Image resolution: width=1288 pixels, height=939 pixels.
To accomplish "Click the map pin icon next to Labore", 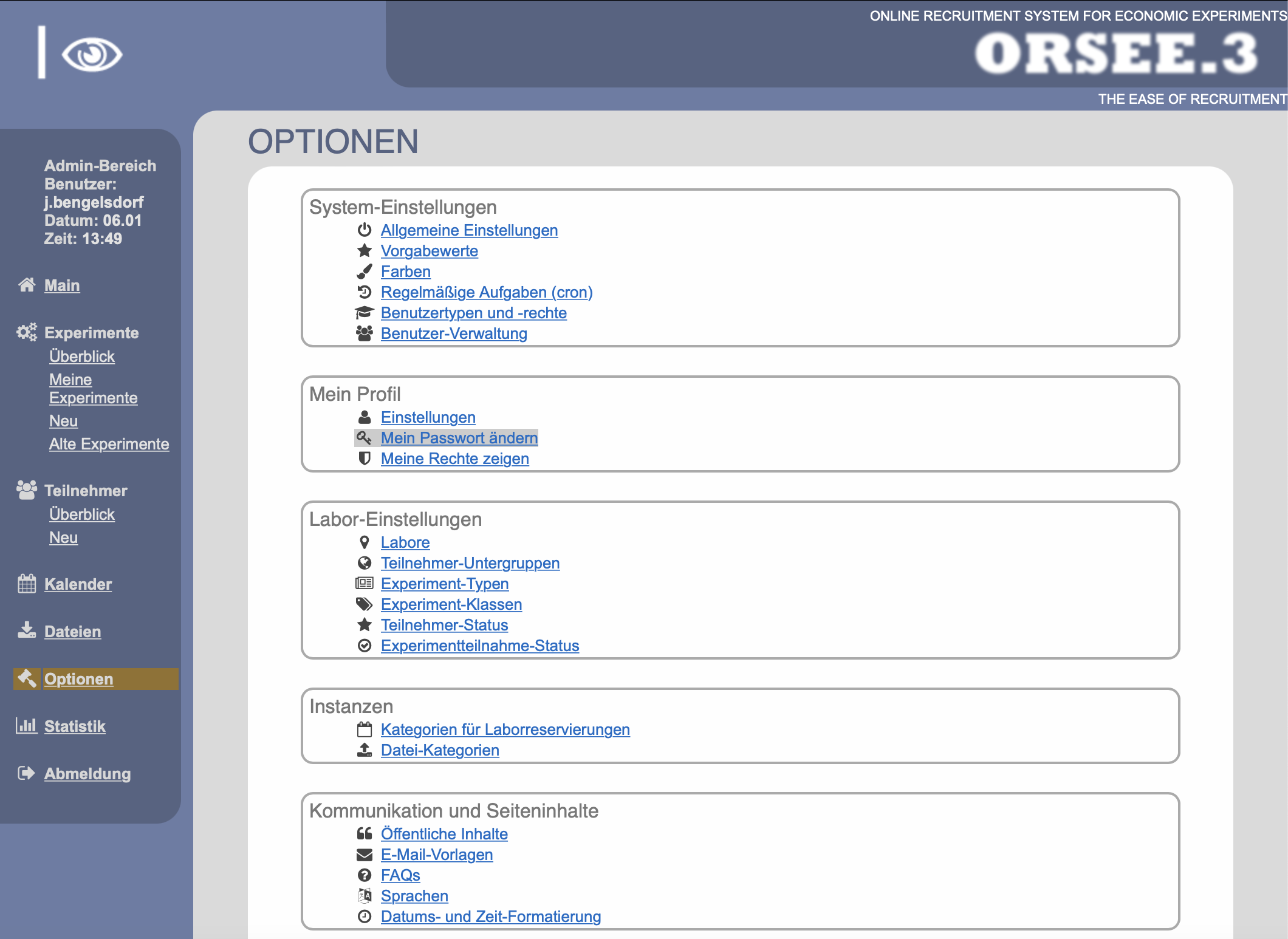I will 364,542.
